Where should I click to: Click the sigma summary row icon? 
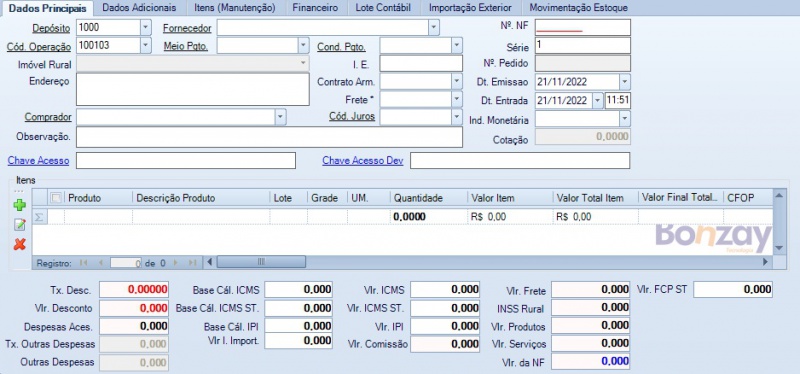pyautogui.click(x=39, y=217)
